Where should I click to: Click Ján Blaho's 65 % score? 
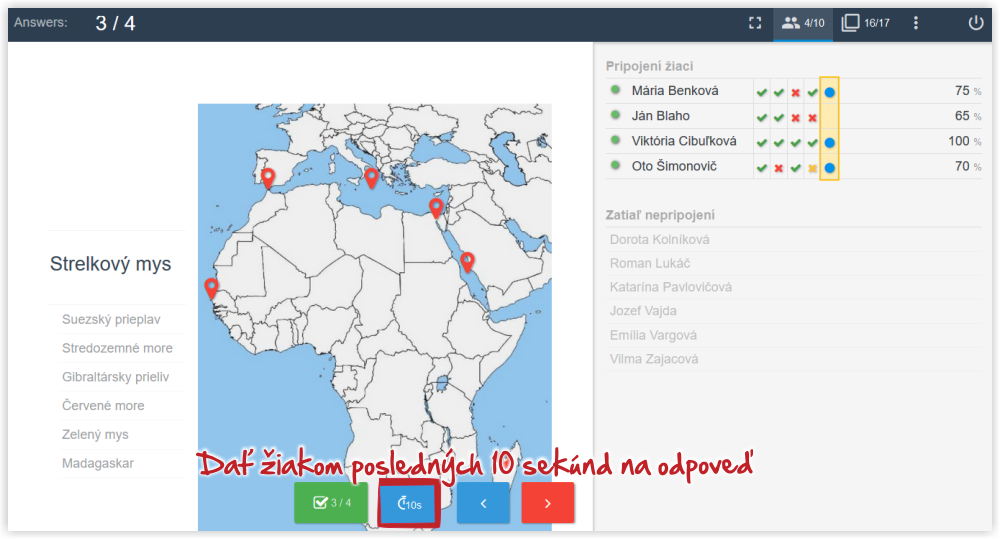[x=968, y=116]
